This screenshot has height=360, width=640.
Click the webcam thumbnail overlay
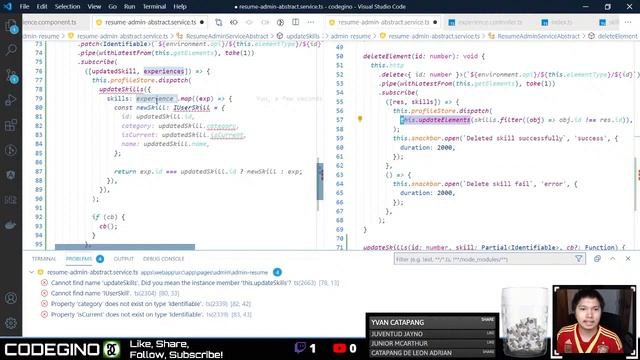click(x=594, y=321)
